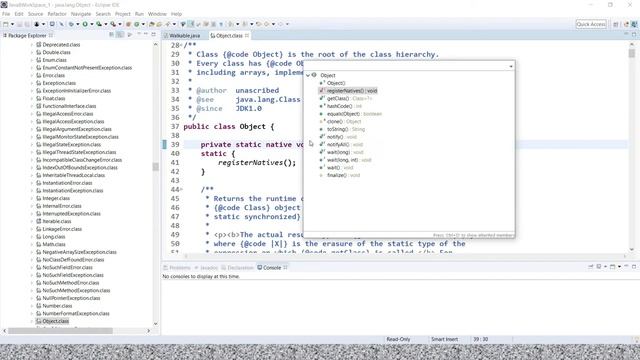This screenshot has width=640, height=360.
Task: Expand the Math.class tree node
Action: [32, 244]
